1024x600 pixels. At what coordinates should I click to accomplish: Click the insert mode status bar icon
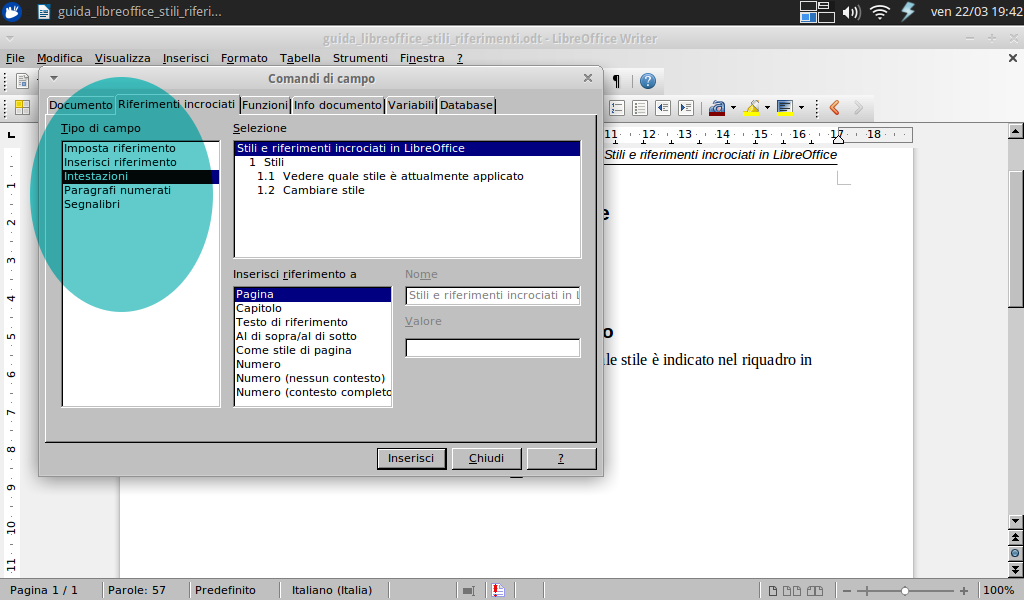469,590
